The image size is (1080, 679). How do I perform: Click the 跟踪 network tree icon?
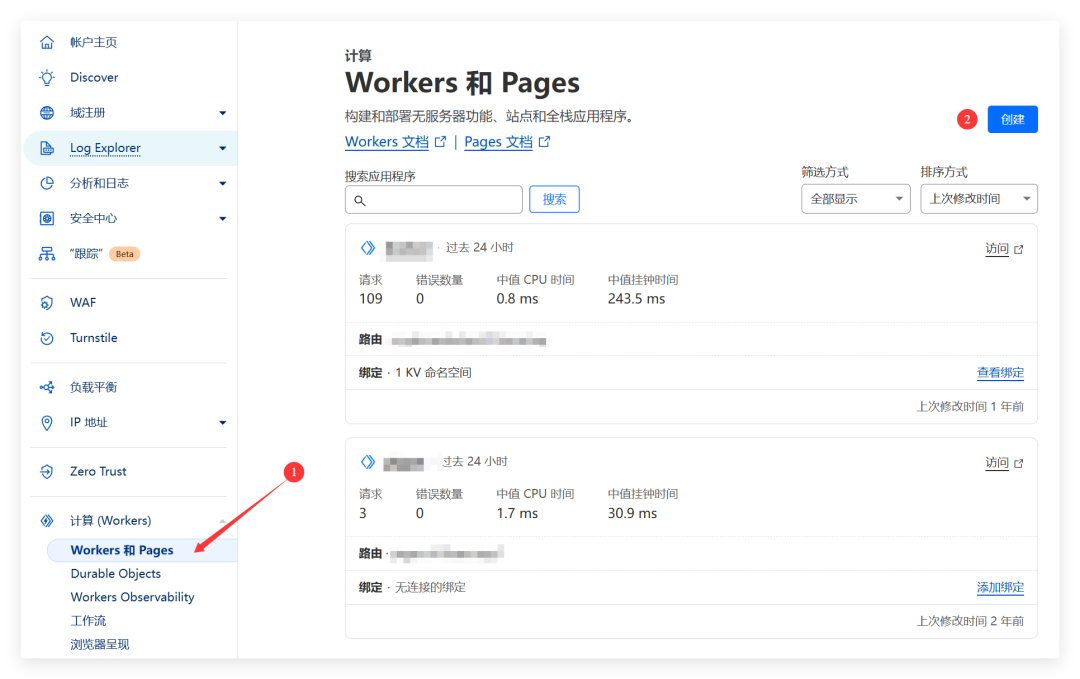47,254
